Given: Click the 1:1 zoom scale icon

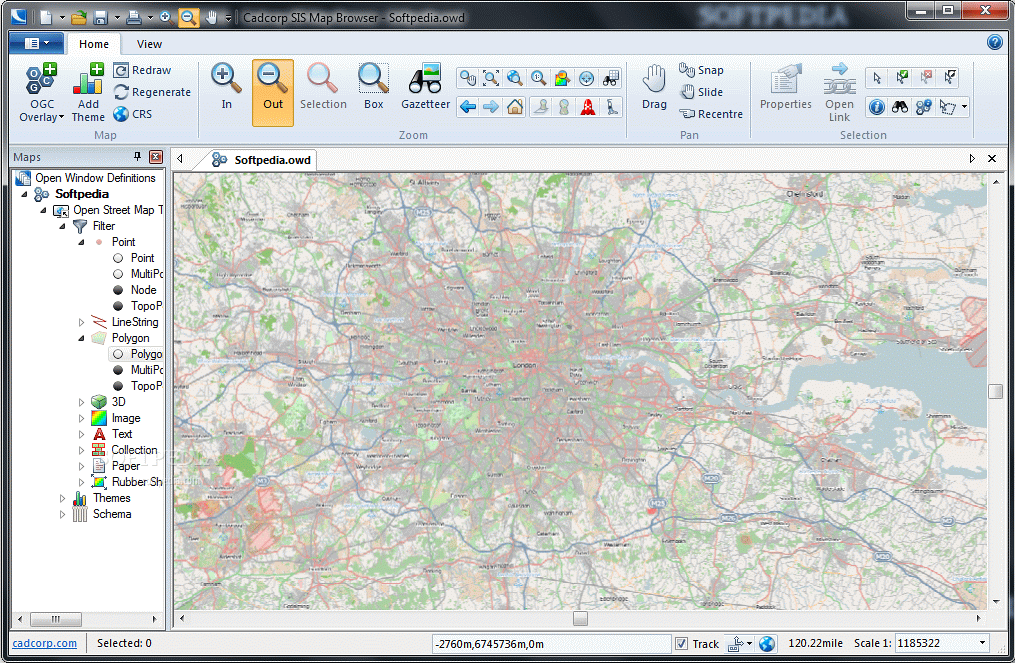Looking at the screenshot, I should (539, 78).
